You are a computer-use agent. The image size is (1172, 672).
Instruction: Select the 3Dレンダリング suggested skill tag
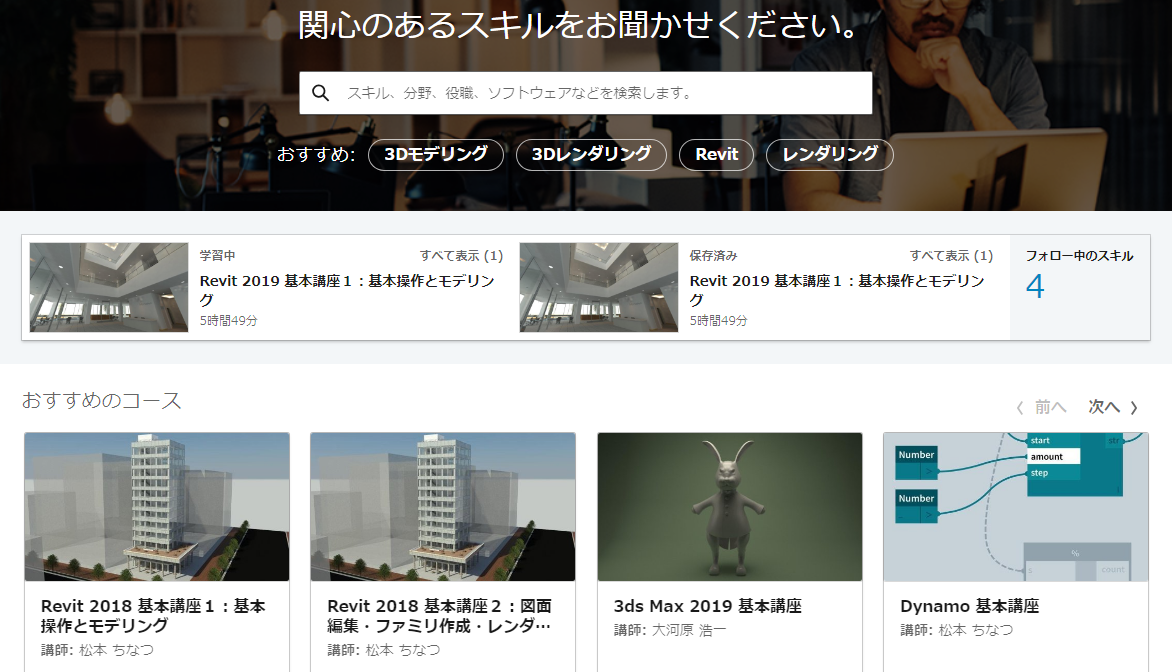coord(590,155)
